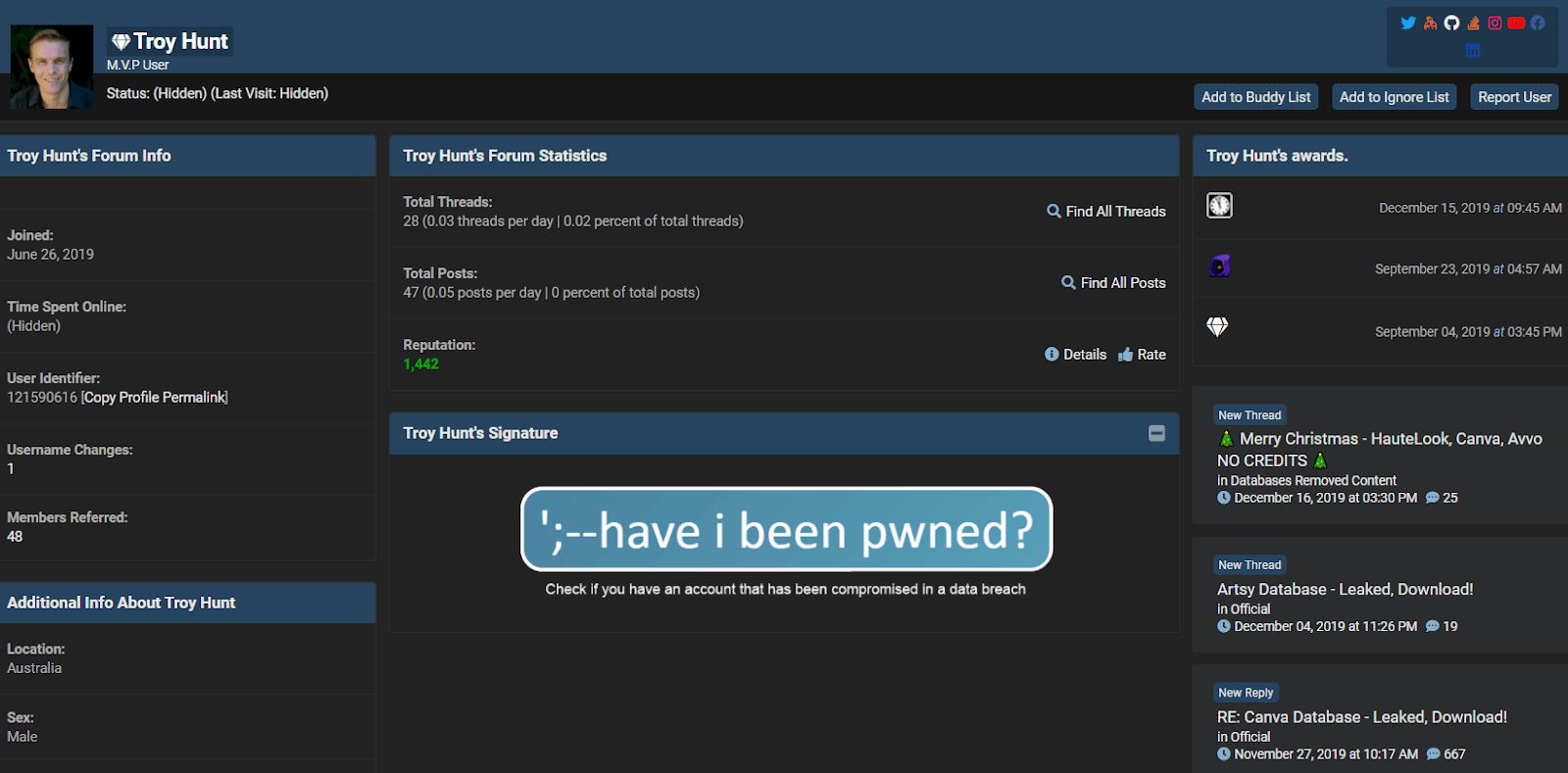Click the magnifier icon next to Find All Threads
1568x773 pixels.
coord(1053,211)
